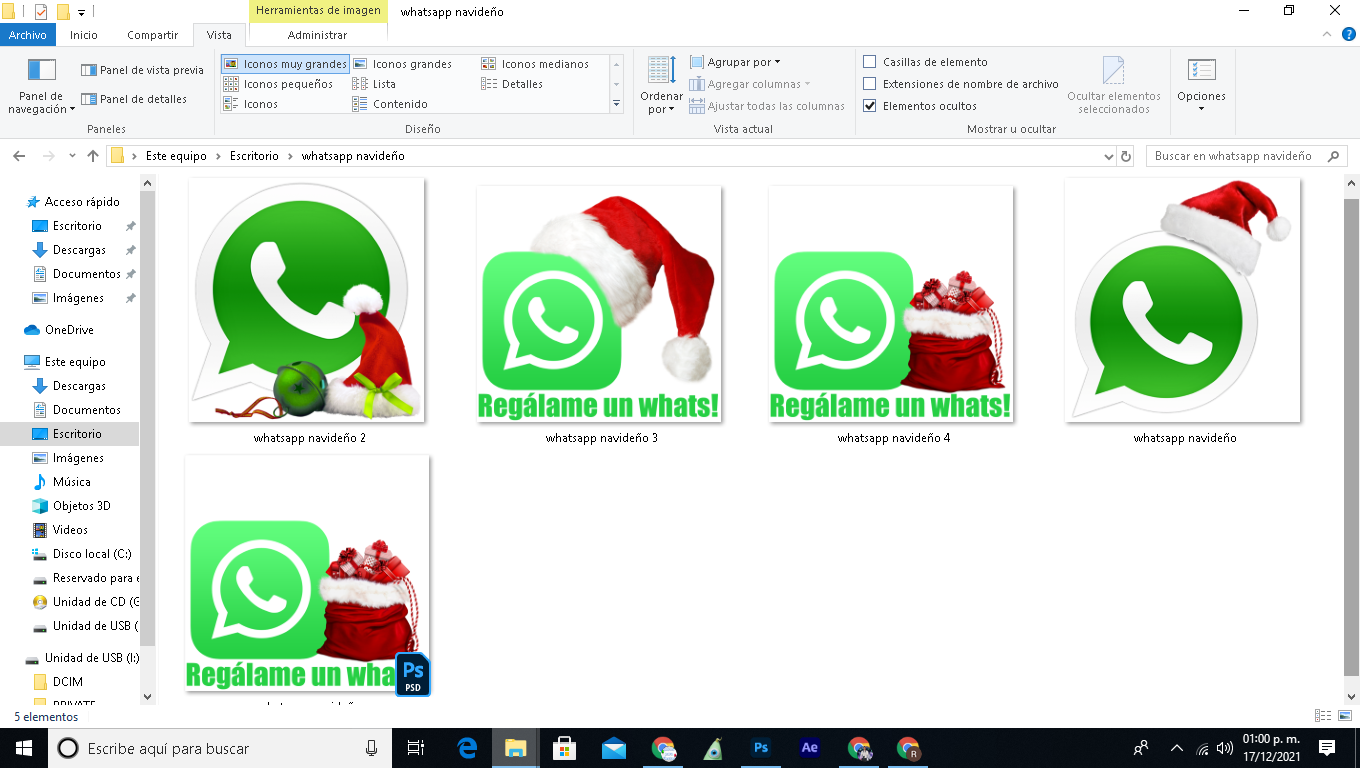Open the Panel de navegación dropdown
Screen dimensions: 1360x768
pyautogui.click(x=41, y=86)
